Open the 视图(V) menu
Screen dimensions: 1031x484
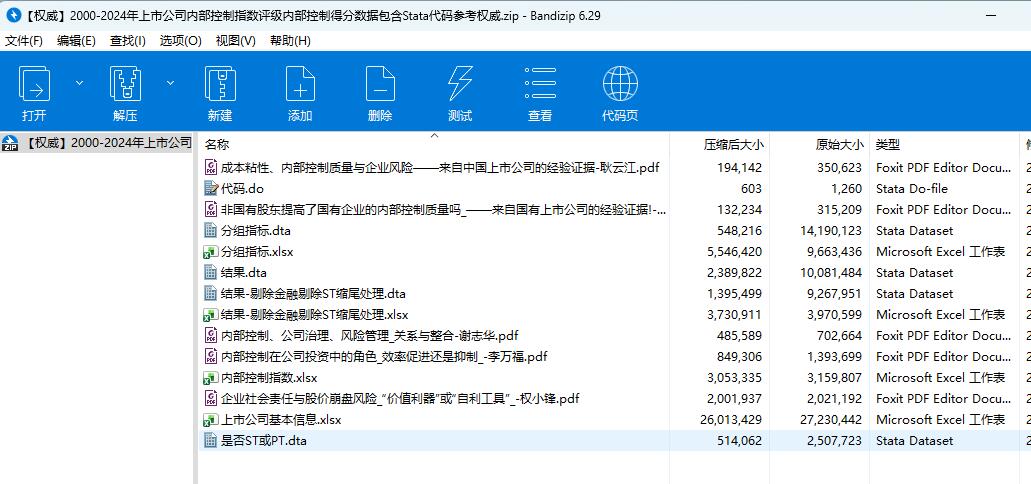pos(235,41)
